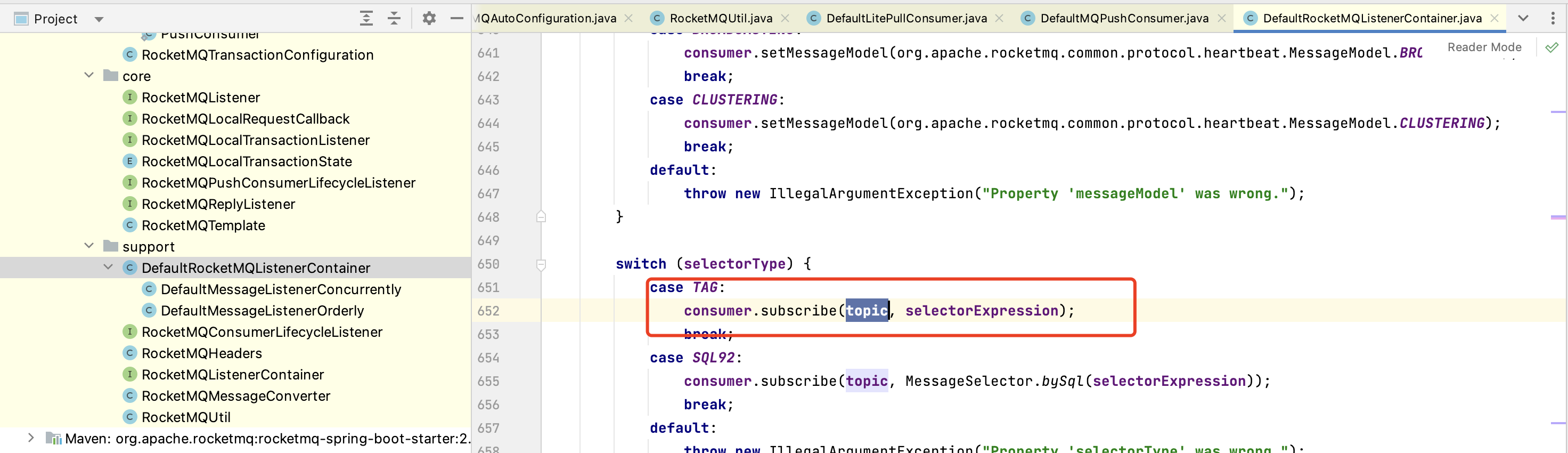Select RocketMQUtil class in tree
The height and width of the screenshot is (453, 1568).
pyautogui.click(x=186, y=417)
